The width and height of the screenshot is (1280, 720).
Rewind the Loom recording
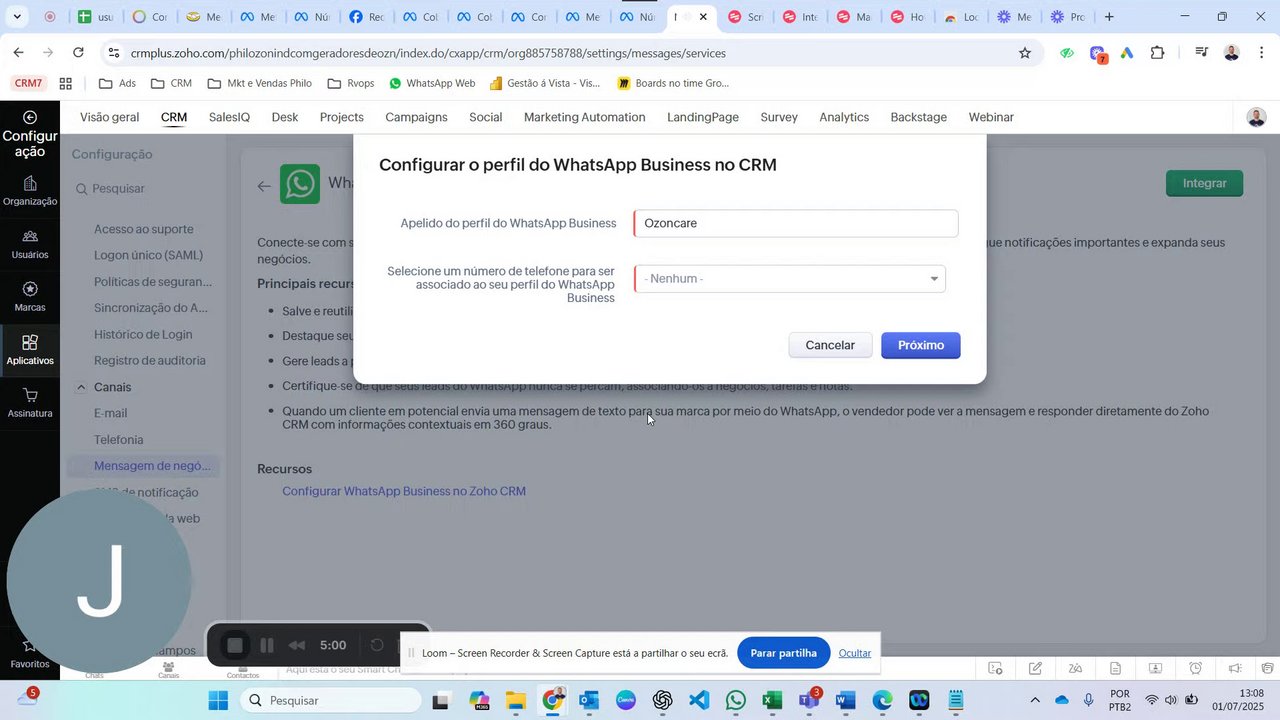click(x=297, y=646)
